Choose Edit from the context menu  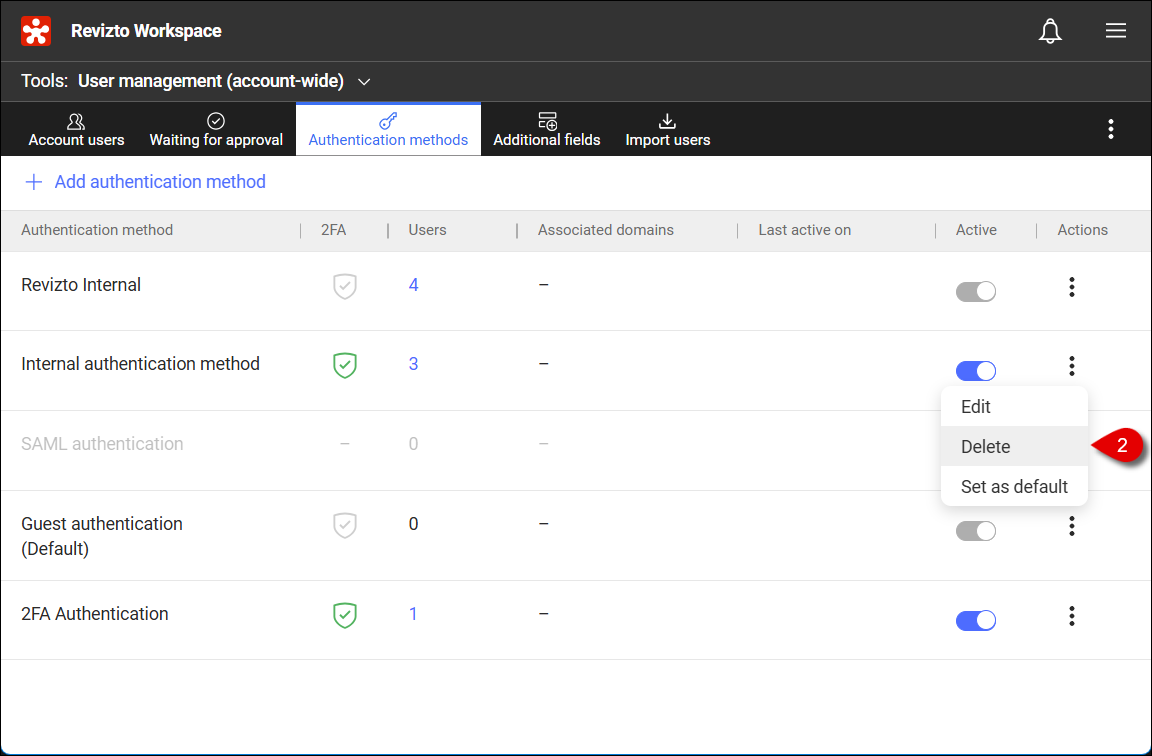click(1014, 406)
